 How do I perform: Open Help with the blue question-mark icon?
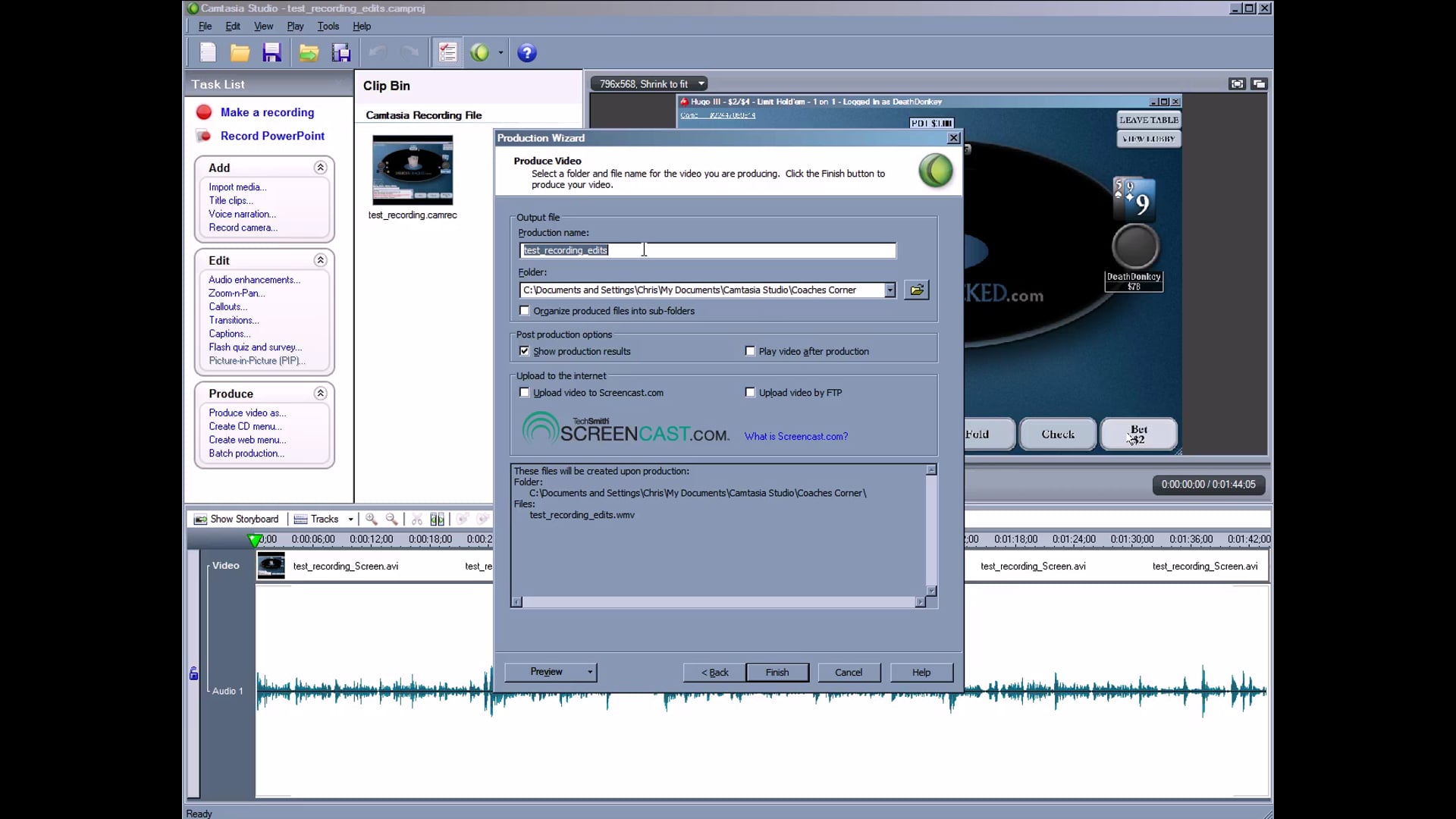[x=527, y=52]
